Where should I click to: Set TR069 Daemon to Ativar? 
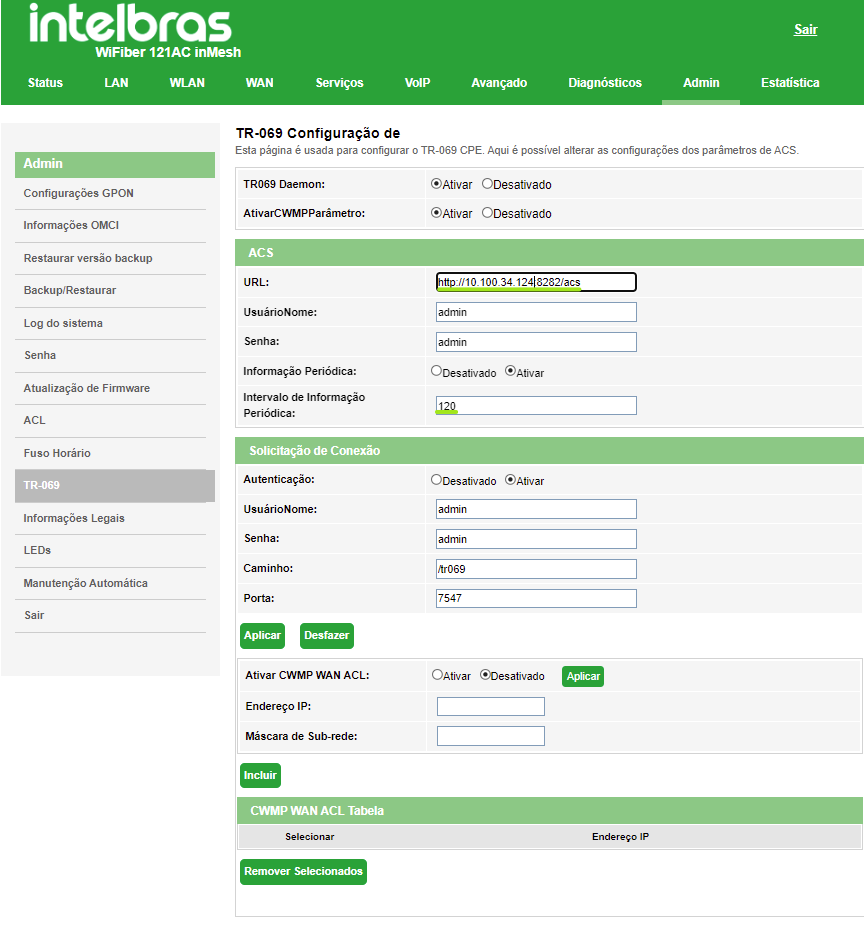click(x=436, y=183)
